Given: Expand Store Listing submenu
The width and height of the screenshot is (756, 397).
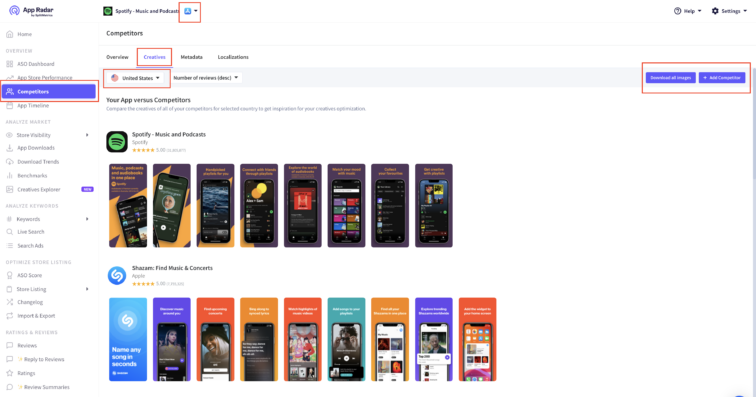Looking at the screenshot, I should (x=87, y=289).
